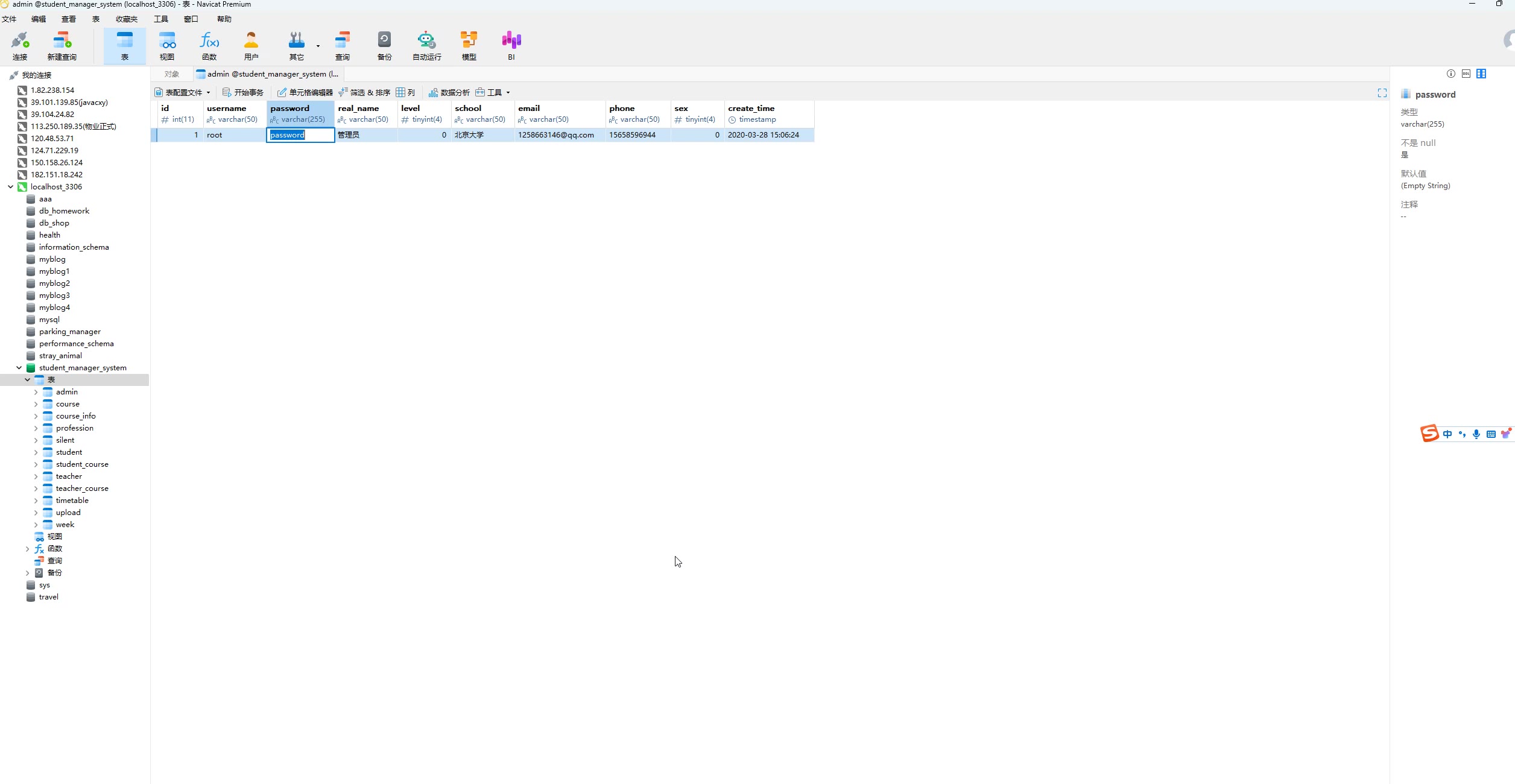The width and height of the screenshot is (1515, 784).
Task: Open the Function (函数) objects icon
Action: (209, 46)
